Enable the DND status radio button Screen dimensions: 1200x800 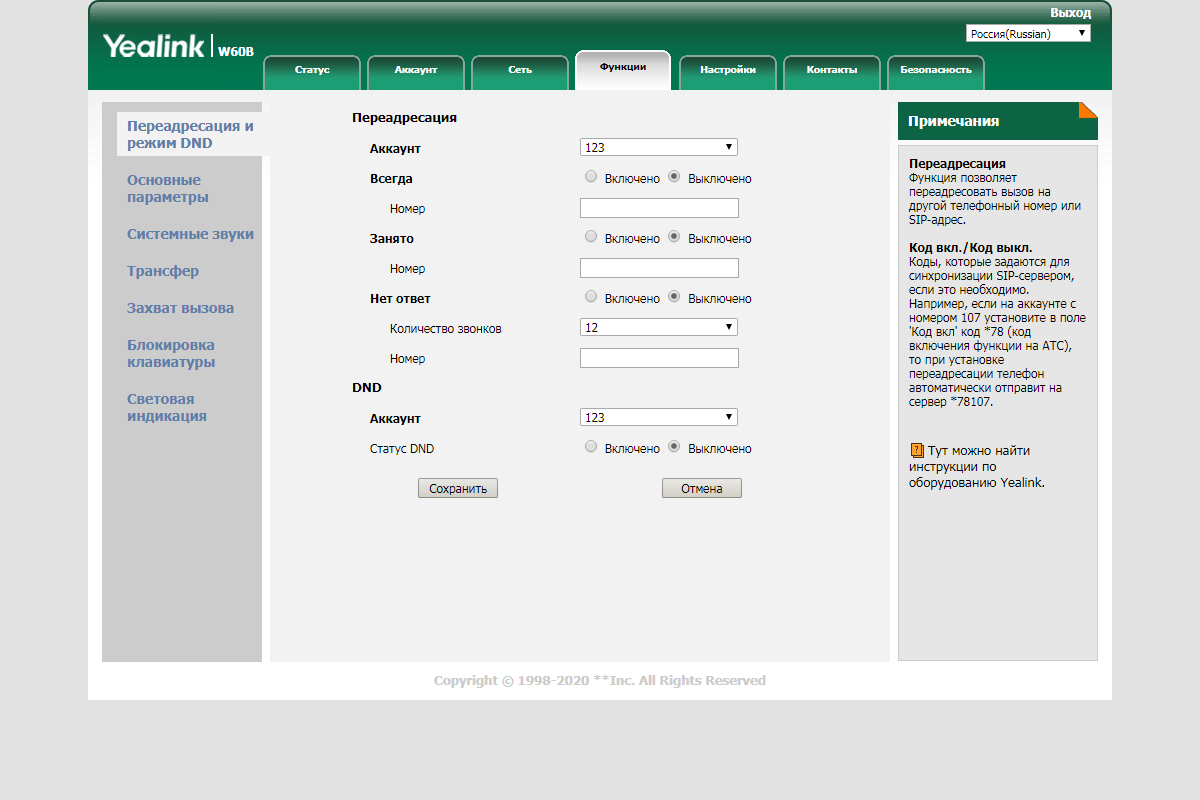591,447
